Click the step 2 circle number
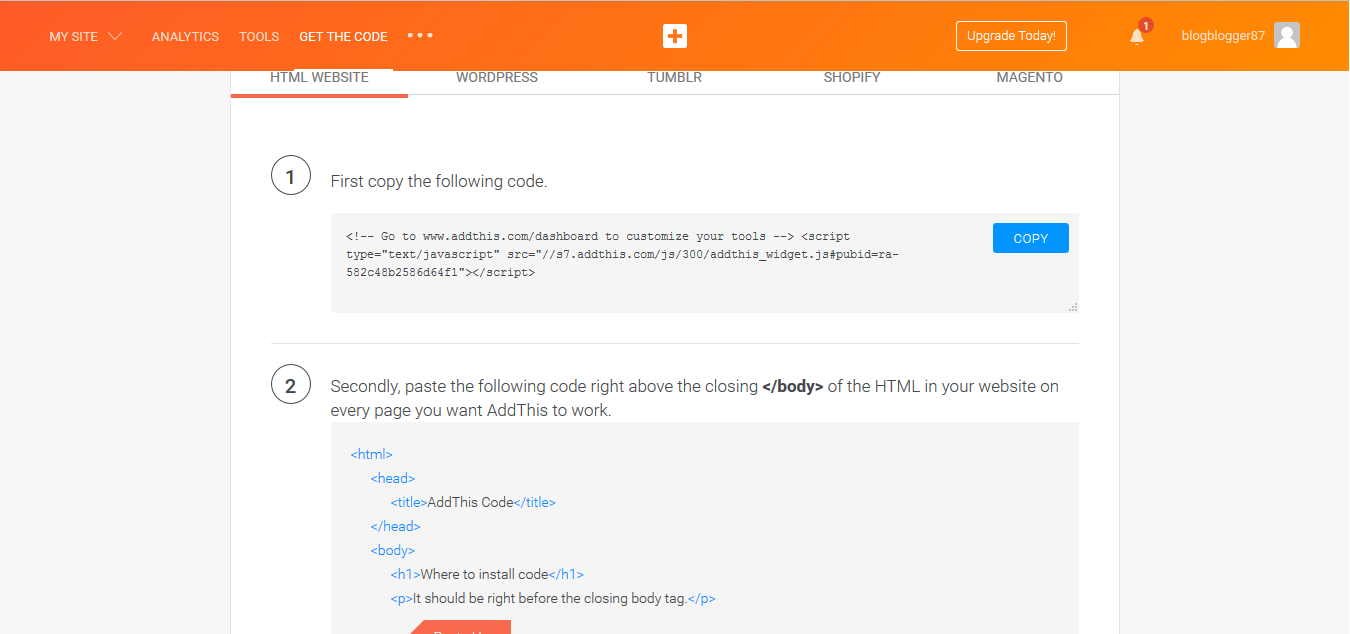1350x634 pixels. point(291,385)
